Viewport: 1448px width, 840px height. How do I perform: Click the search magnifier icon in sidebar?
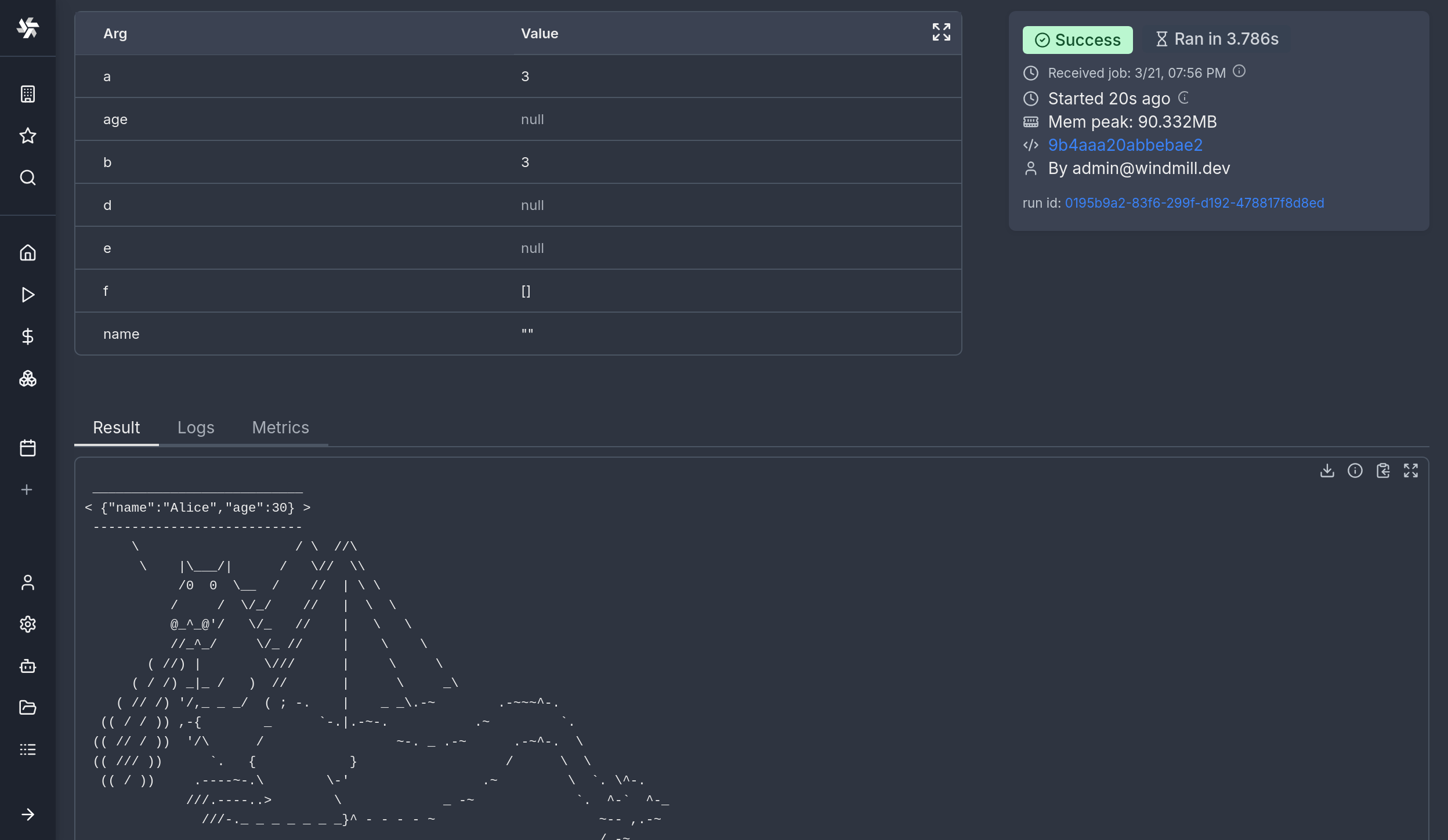click(x=28, y=178)
